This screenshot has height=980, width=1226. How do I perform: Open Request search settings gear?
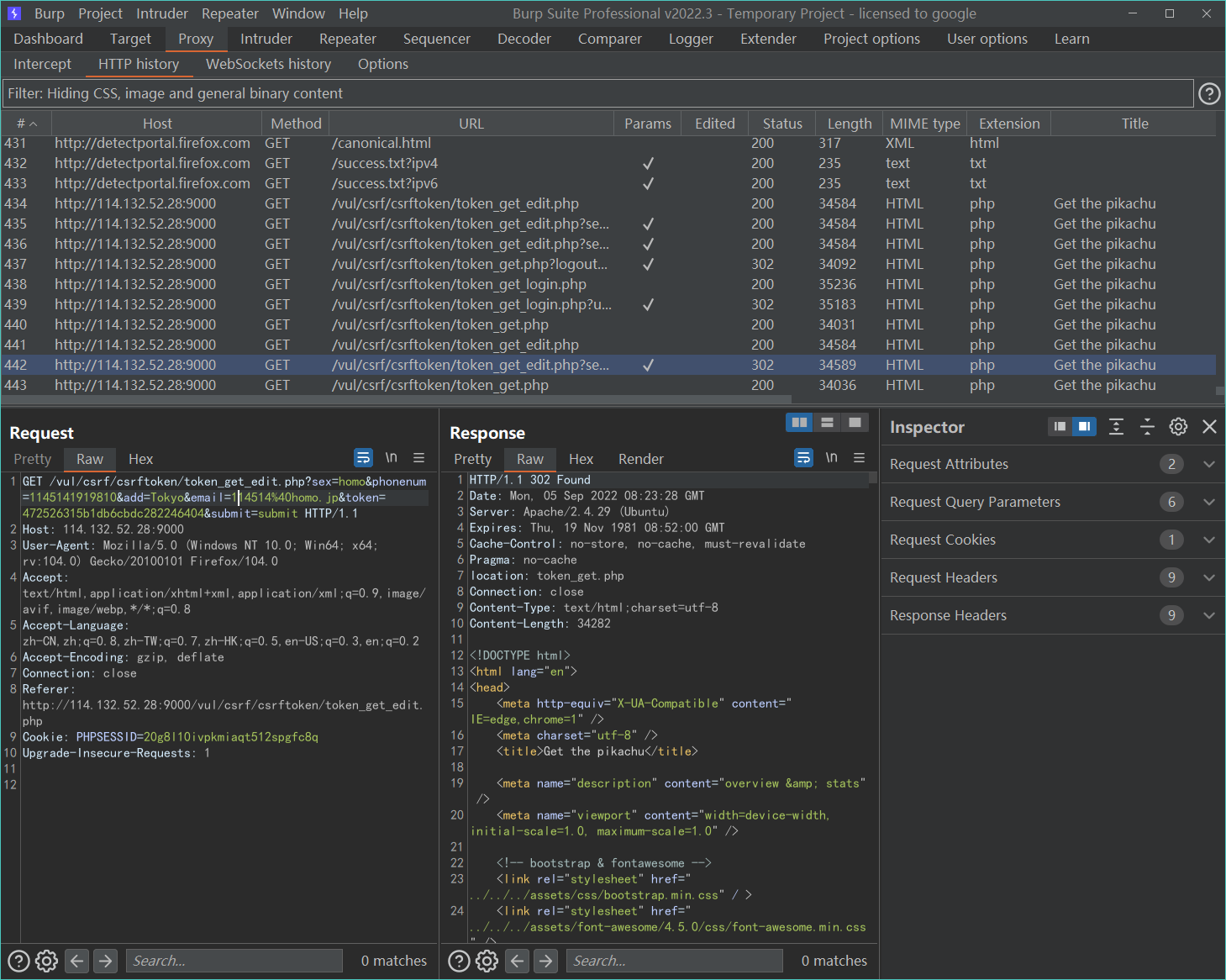pyautogui.click(x=47, y=961)
